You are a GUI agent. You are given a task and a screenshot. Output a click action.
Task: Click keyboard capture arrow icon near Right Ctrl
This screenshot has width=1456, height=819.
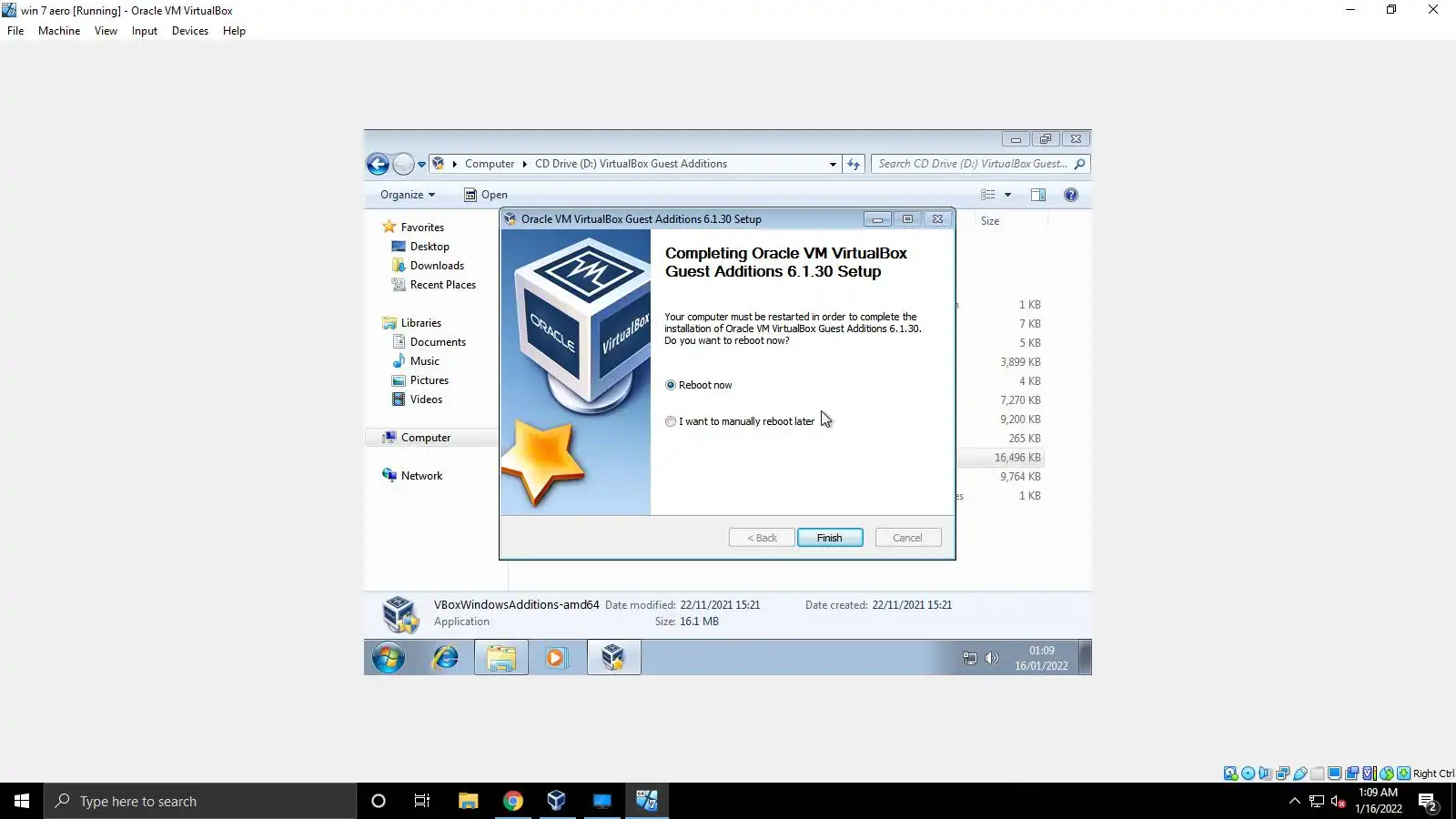1403,773
